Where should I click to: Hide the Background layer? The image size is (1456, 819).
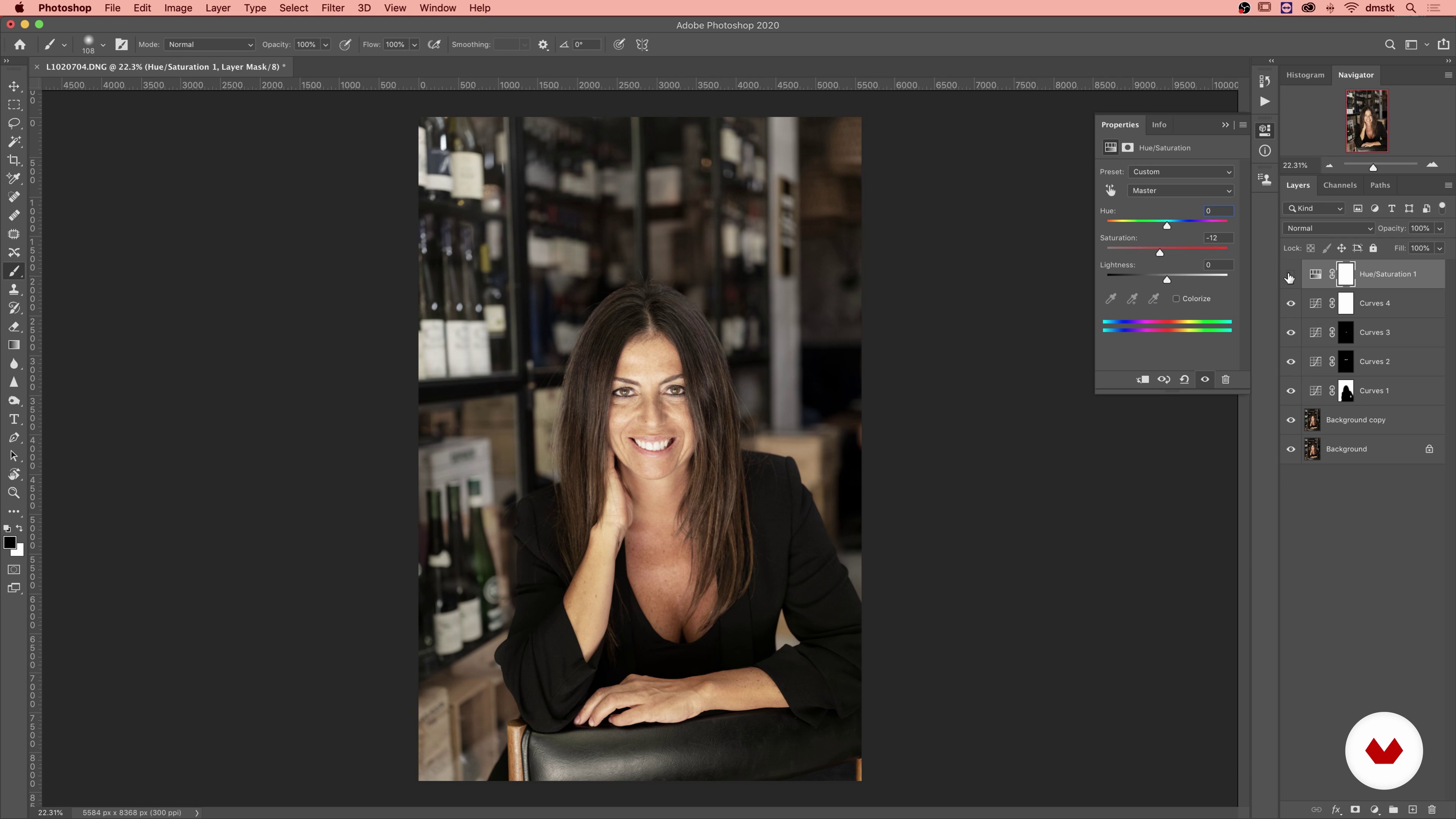(1291, 449)
